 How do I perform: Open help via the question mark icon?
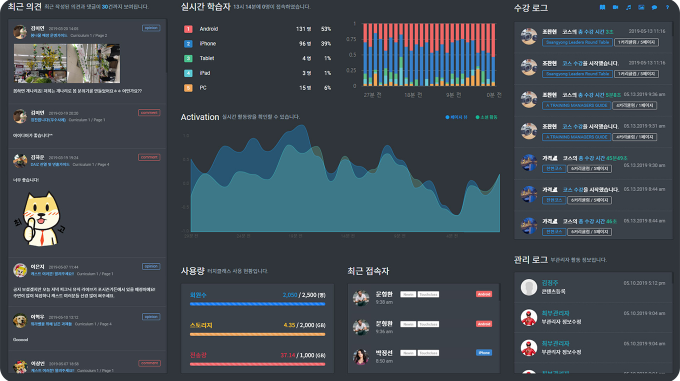pos(667,7)
